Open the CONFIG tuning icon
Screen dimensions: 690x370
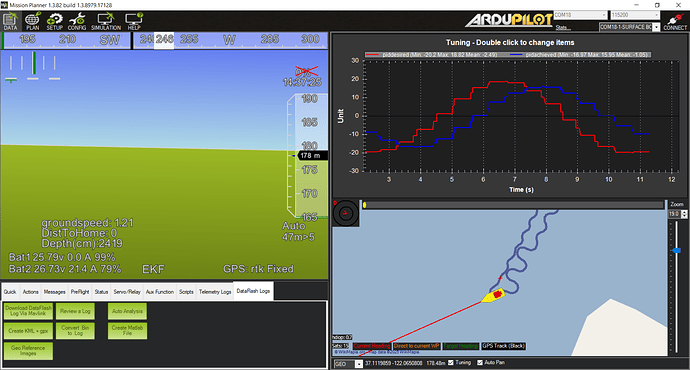[77, 21]
